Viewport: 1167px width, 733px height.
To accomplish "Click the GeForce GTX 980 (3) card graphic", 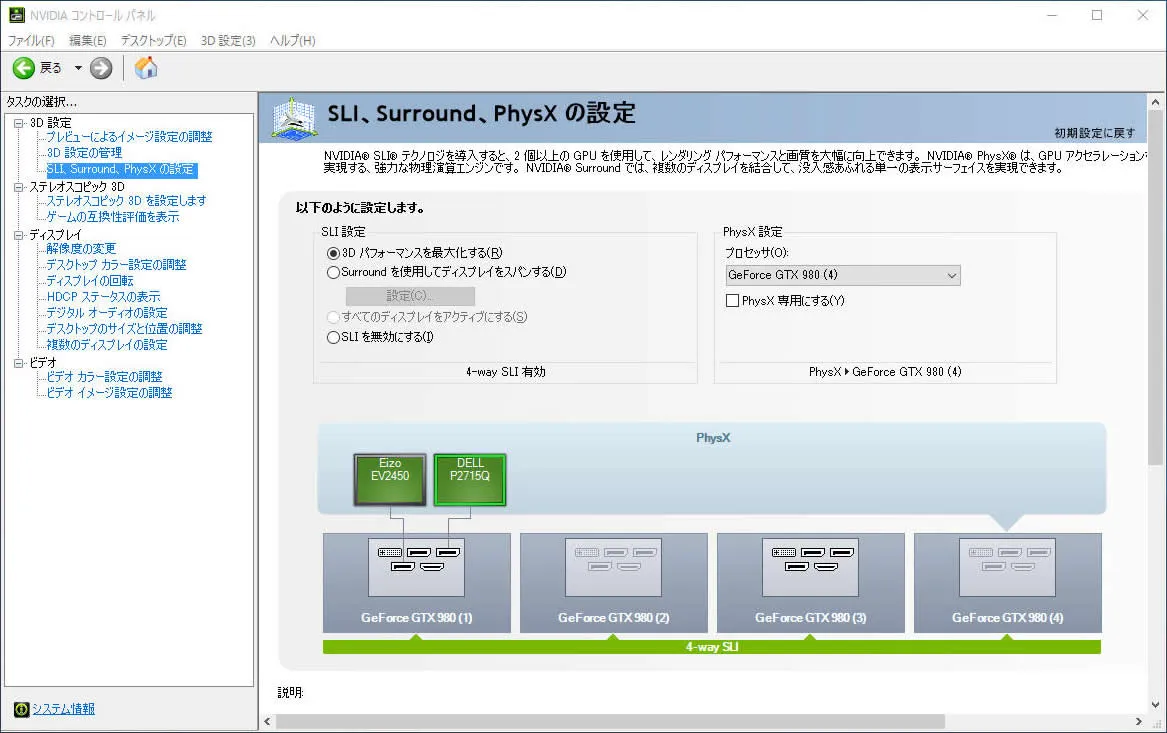I will [810, 583].
